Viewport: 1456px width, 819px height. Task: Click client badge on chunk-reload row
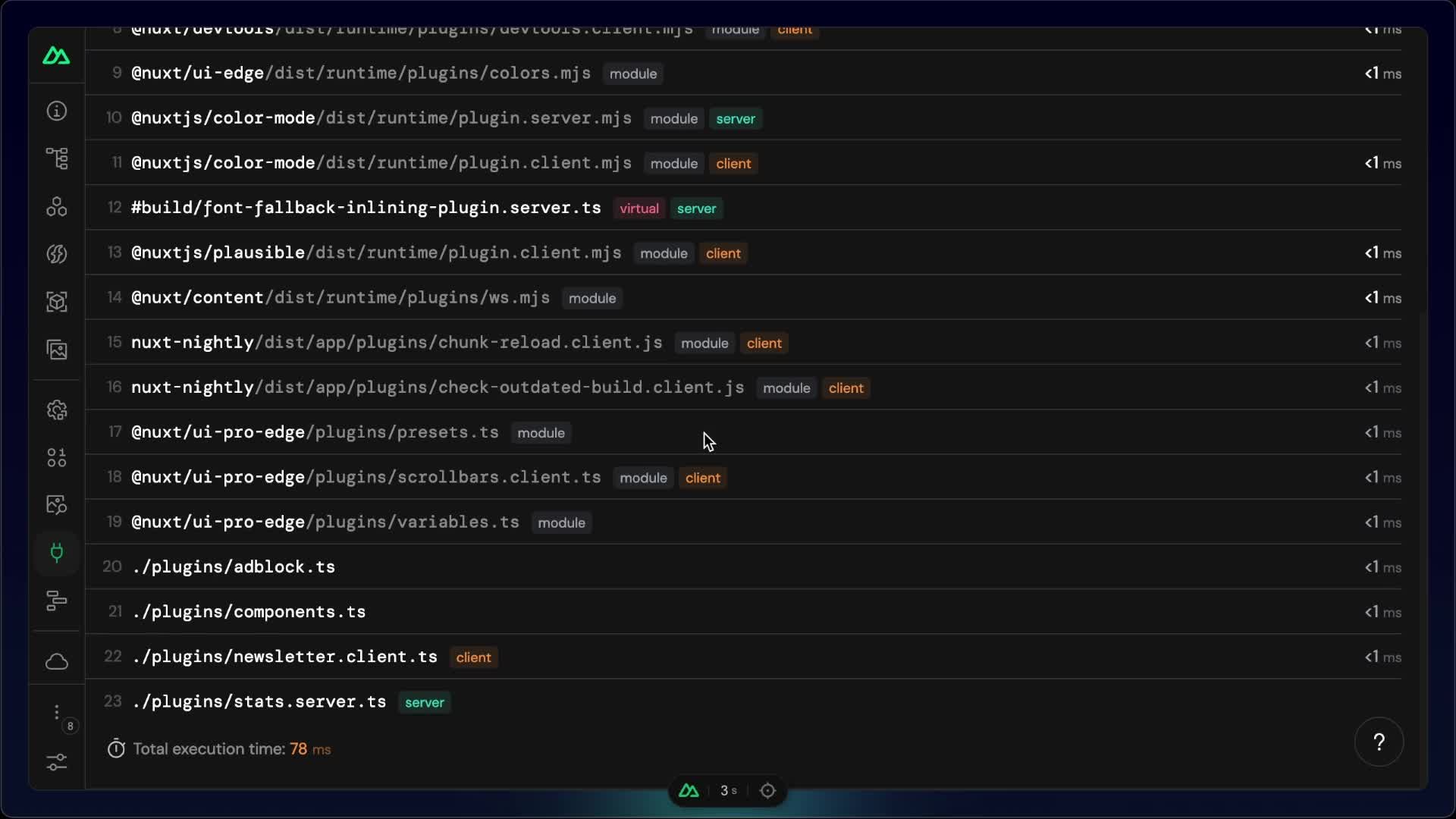pyautogui.click(x=764, y=343)
